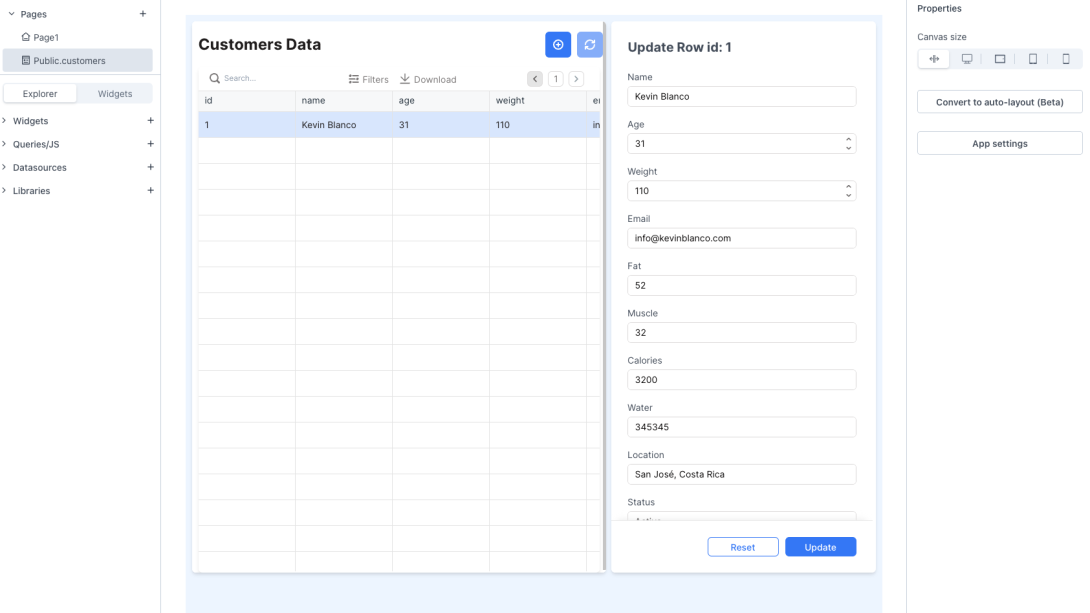This screenshot has height=613, width=1090.
Task: Click Convert to auto-layout (Beta)
Action: [999, 102]
